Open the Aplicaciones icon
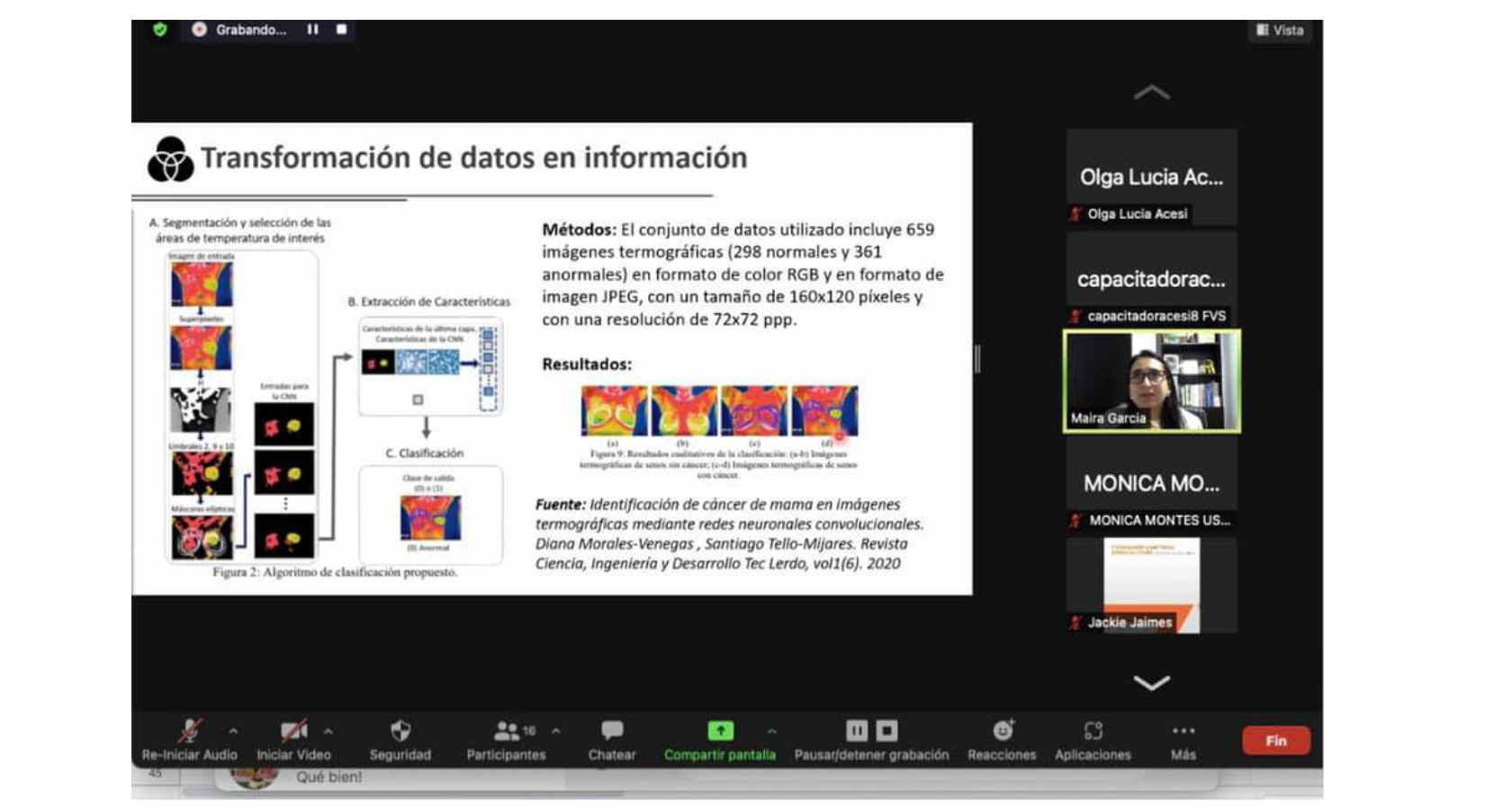Viewport: 1512px width, 810px height. click(1093, 731)
